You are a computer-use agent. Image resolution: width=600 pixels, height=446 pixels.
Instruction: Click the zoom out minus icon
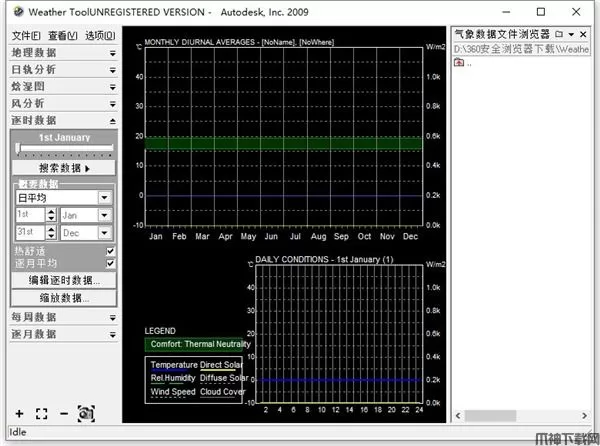coord(63,413)
